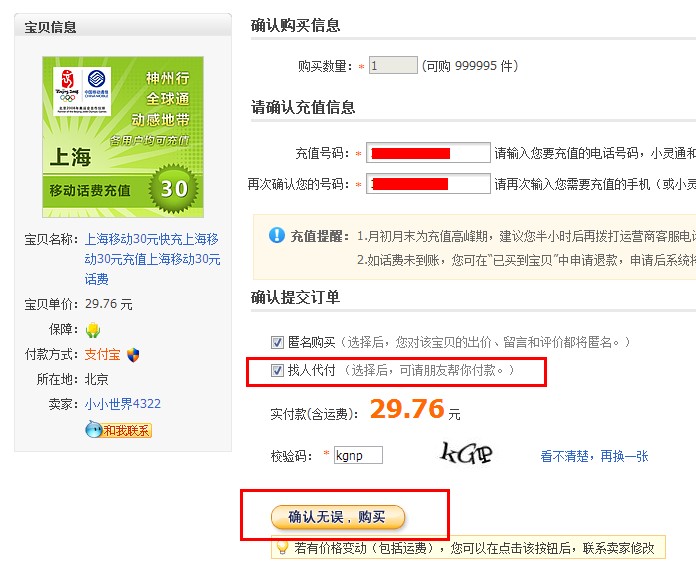The height and width of the screenshot is (566, 696).
Task: Click the 确认无误，购买 confirm purchase button
Action: [x=338, y=517]
